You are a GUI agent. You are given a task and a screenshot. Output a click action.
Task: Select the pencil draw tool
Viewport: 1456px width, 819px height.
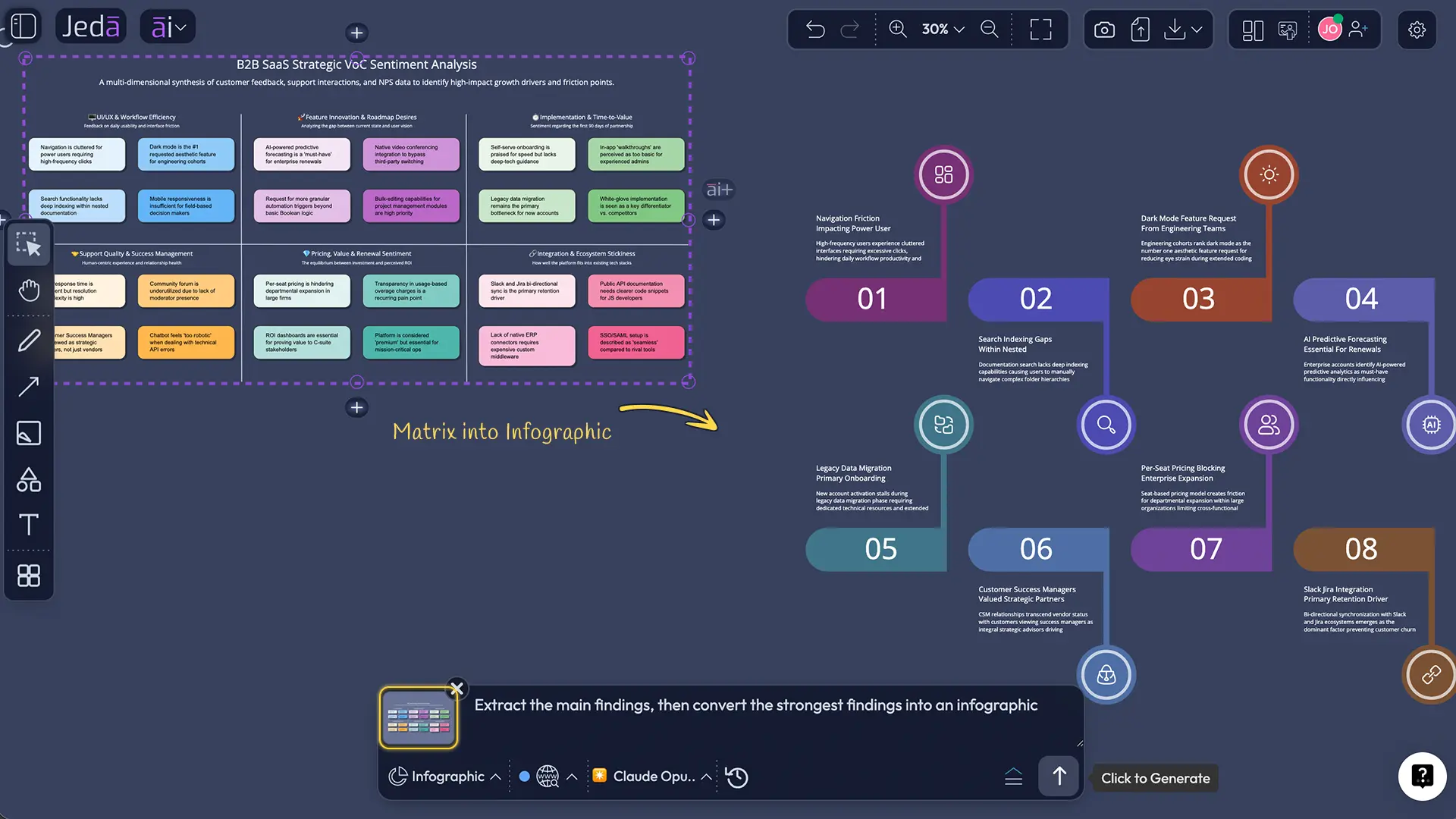point(29,340)
